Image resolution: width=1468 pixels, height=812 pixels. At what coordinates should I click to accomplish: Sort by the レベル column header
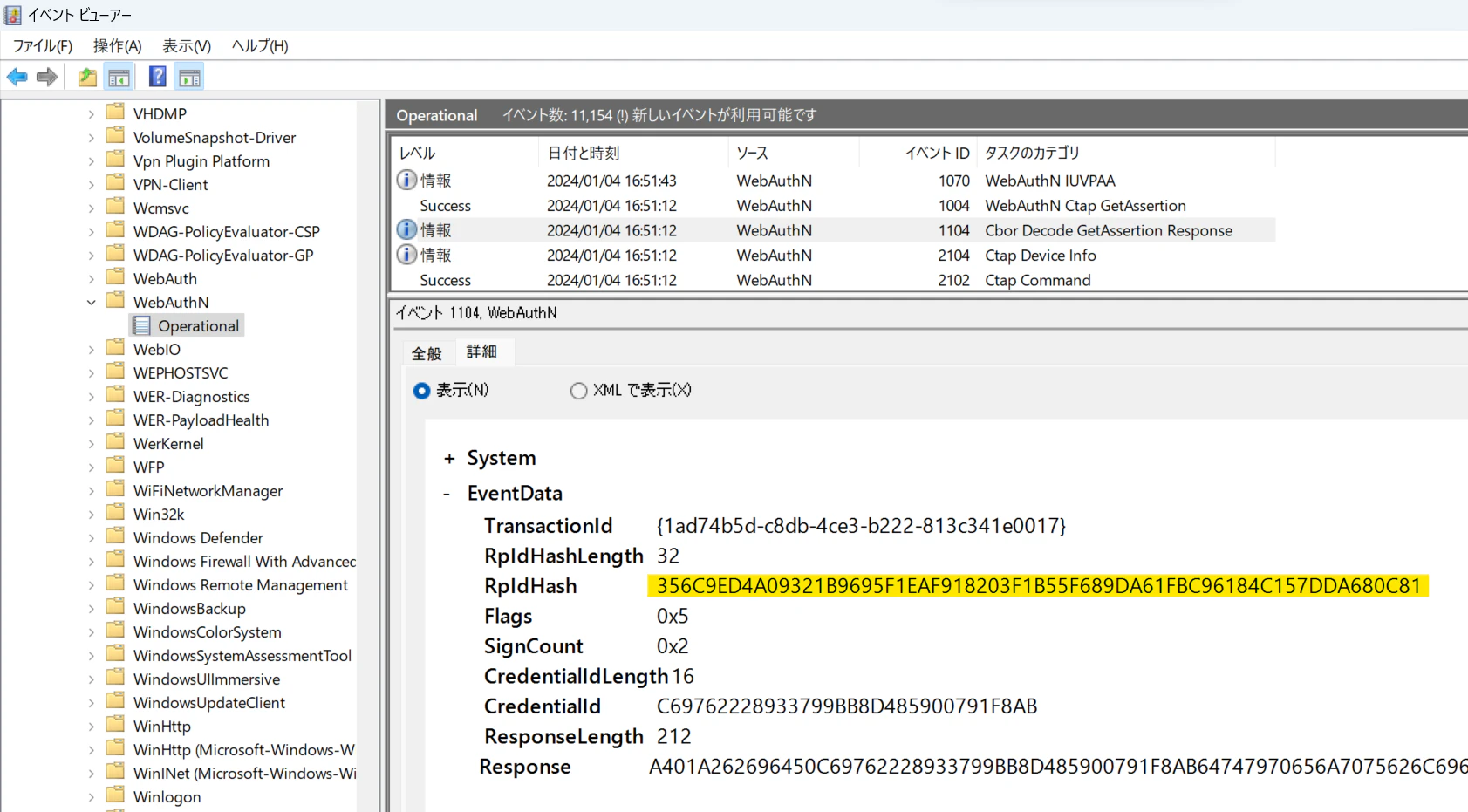pyautogui.click(x=465, y=153)
